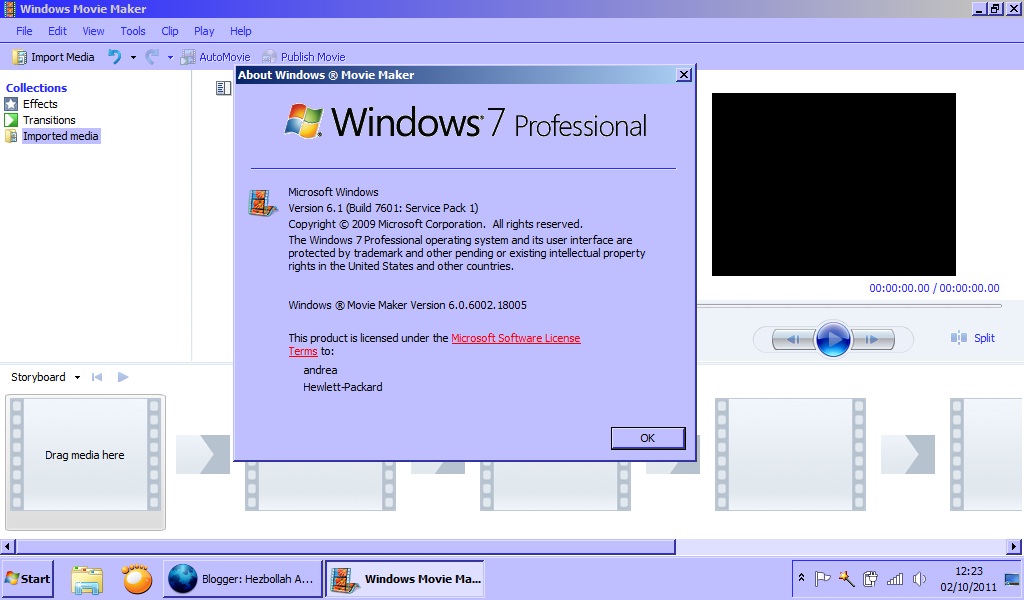Open the Edit menu
1024x600 pixels.
(x=57, y=31)
